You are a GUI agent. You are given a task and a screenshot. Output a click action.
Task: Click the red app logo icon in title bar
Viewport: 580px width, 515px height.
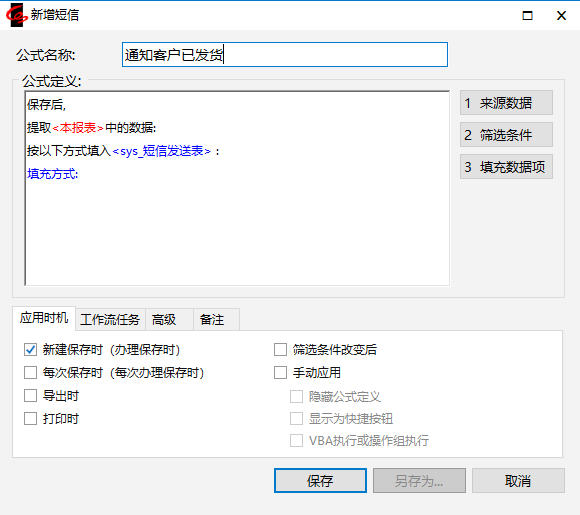[16, 15]
